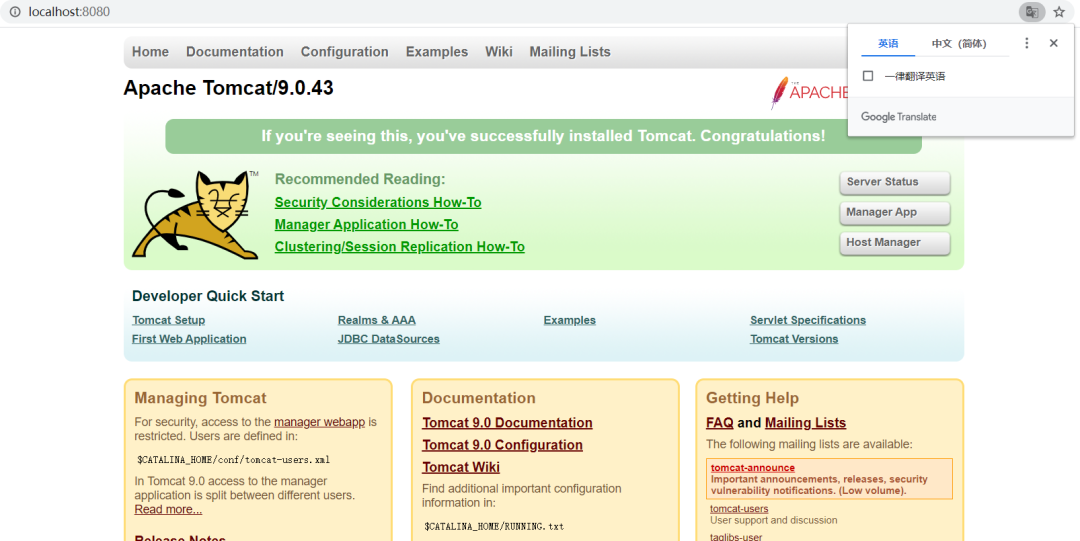The image size is (1080, 541).
Task: Open the tomcat-announce mailing list link
Action: tap(753, 468)
